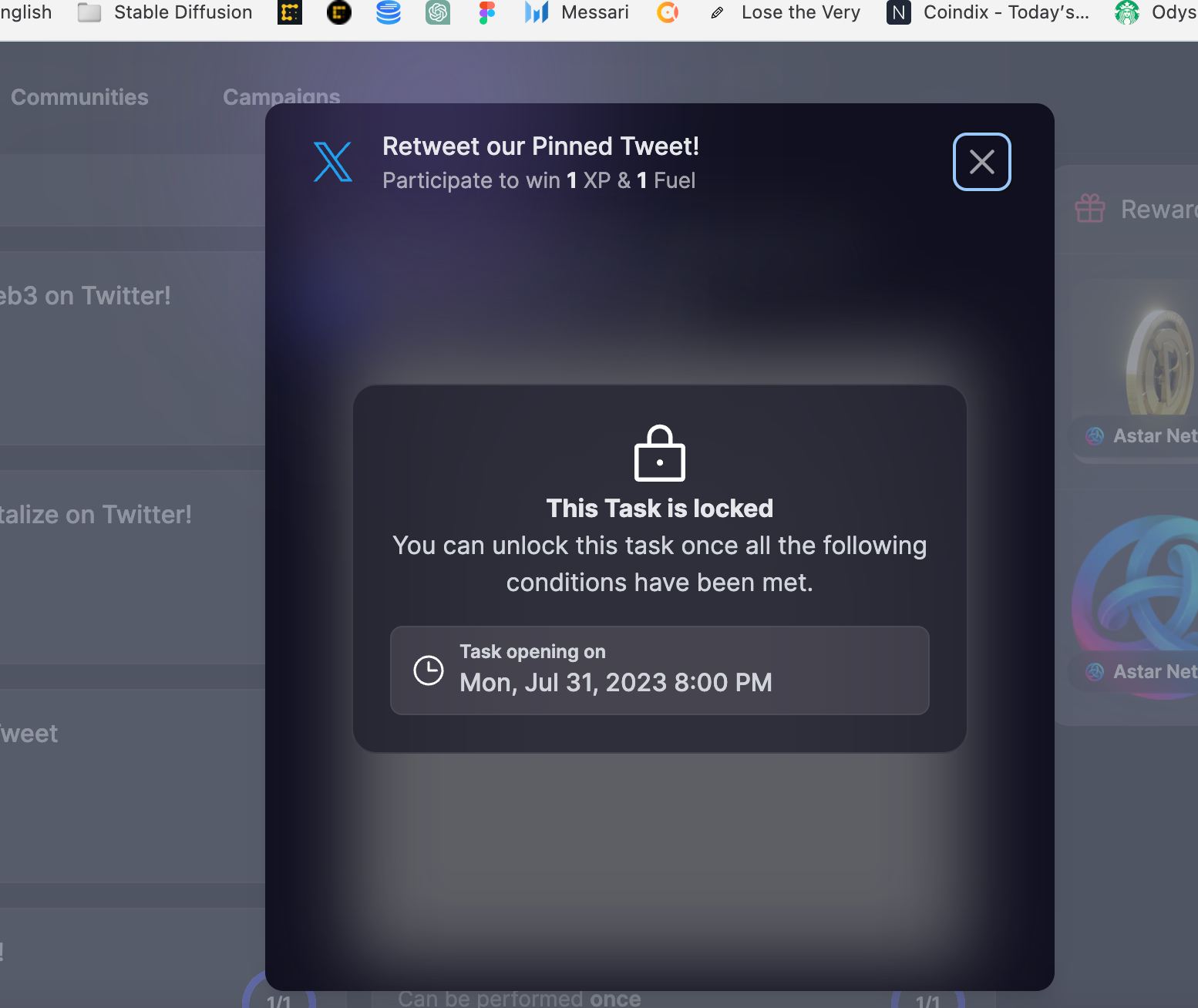The width and height of the screenshot is (1198, 1008).
Task: Click the 'Retweet our Pinned Tweet!' title
Action: [540, 146]
